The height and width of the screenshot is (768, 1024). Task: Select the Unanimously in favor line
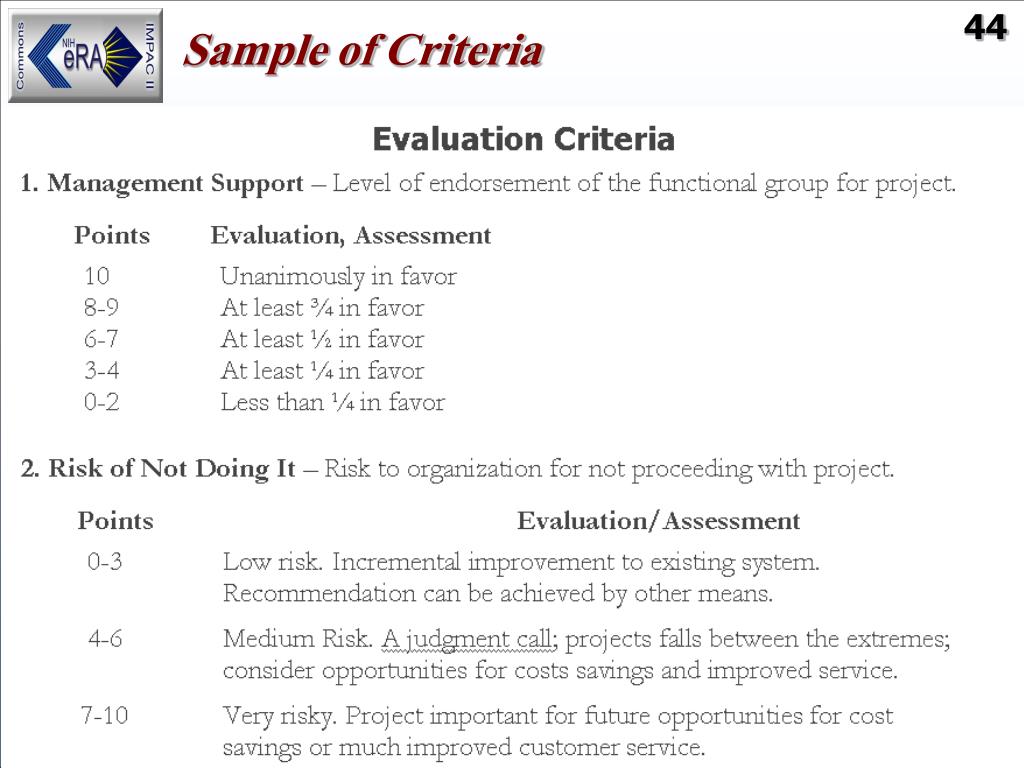coord(338,276)
